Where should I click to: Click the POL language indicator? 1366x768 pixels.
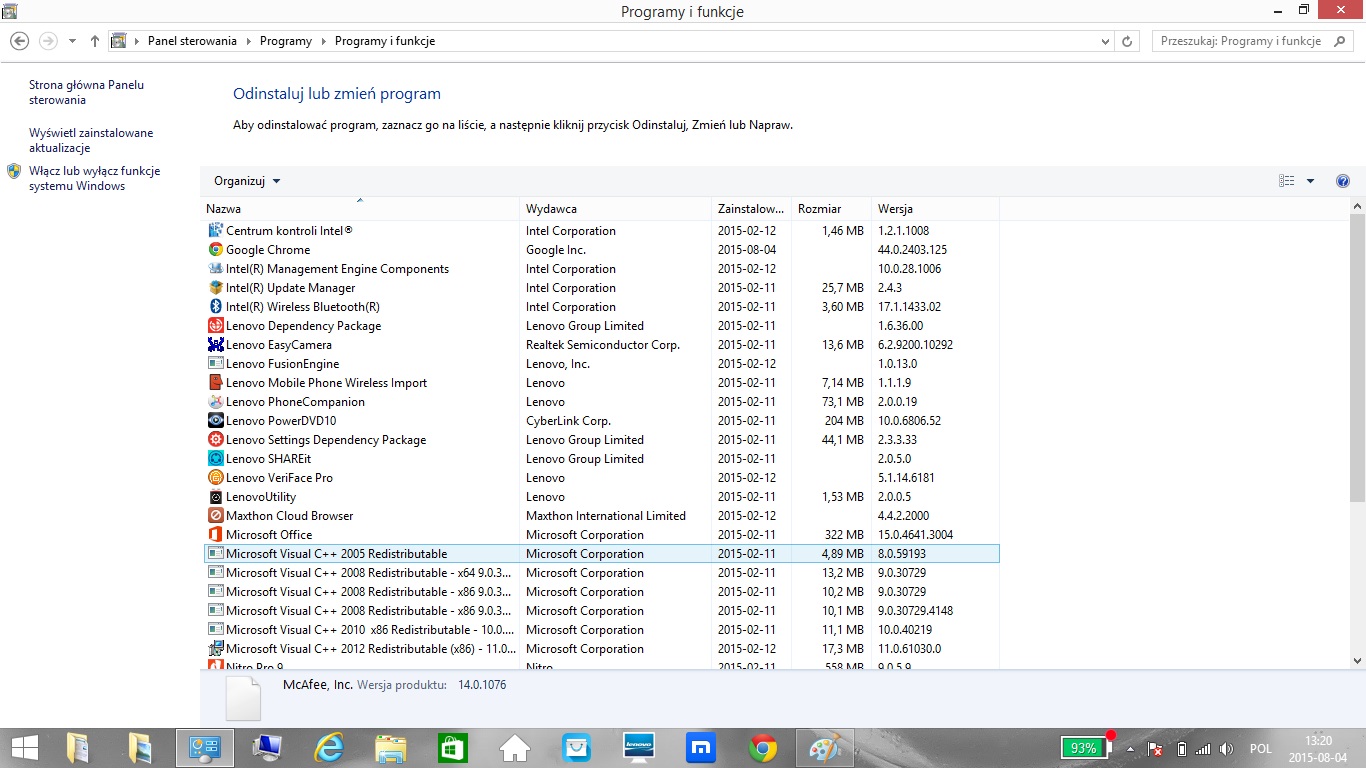pos(1261,749)
